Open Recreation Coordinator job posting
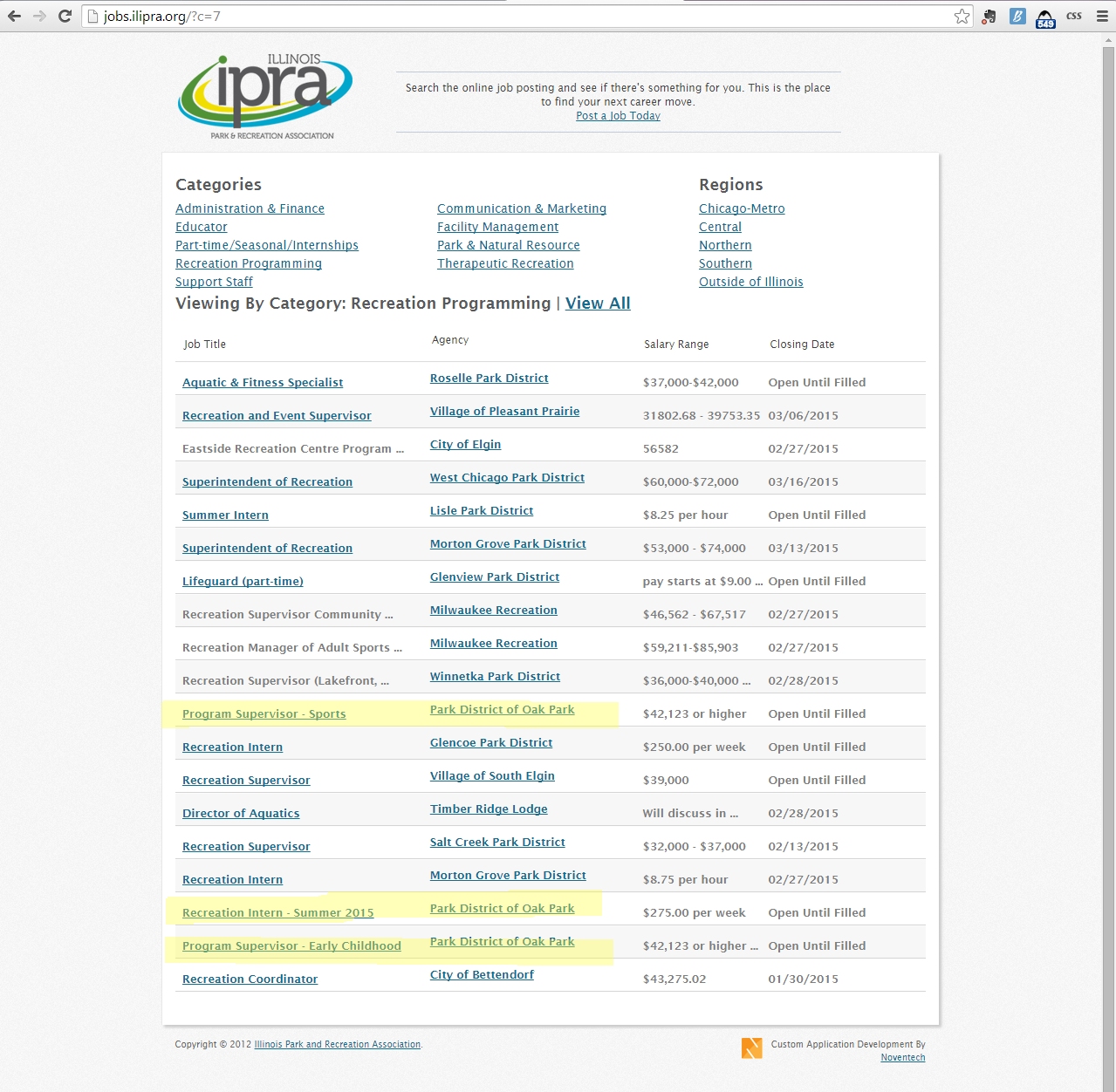Viewport: 1116px width, 1092px height. point(250,979)
